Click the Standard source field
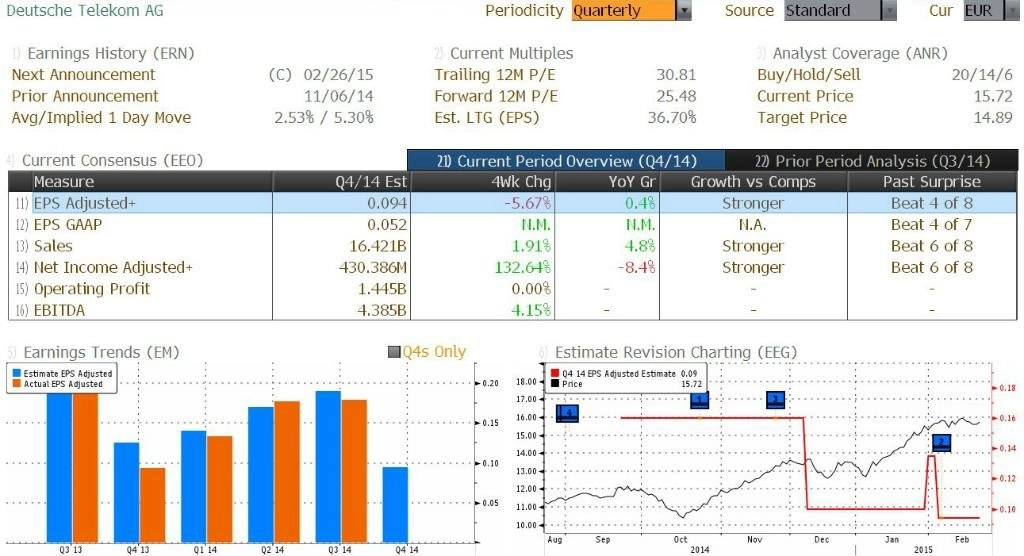 (x=833, y=10)
